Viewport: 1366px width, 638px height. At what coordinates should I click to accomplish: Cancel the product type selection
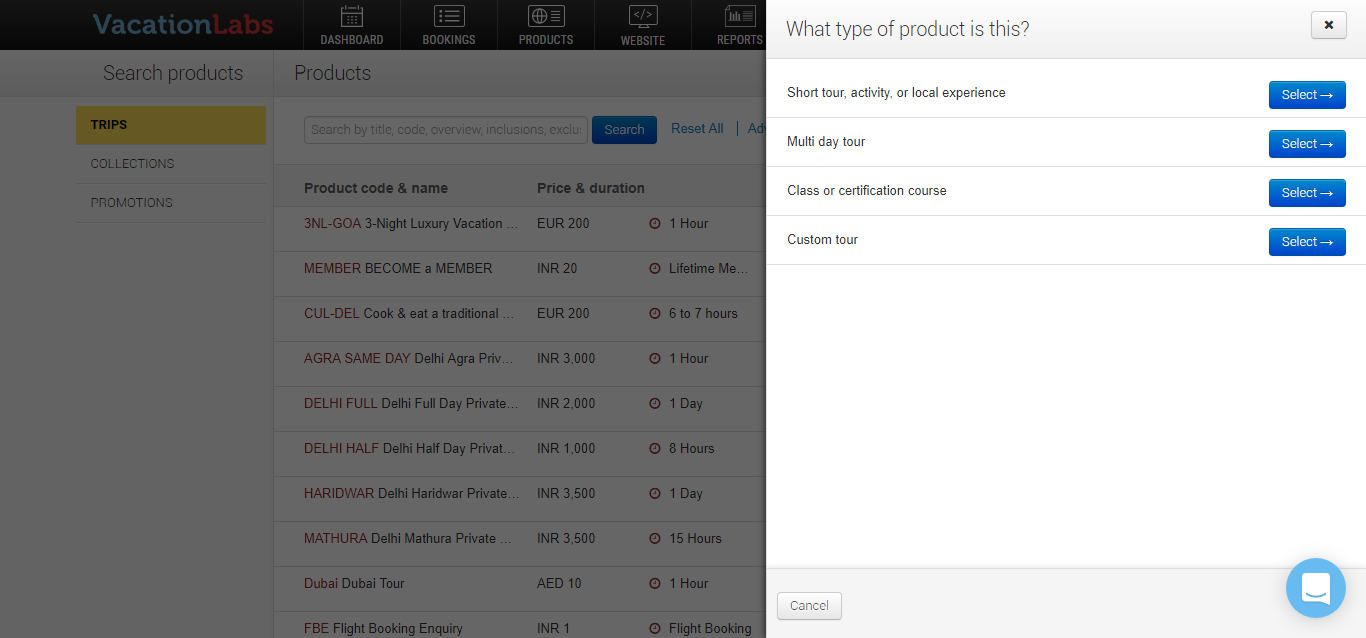tap(809, 606)
